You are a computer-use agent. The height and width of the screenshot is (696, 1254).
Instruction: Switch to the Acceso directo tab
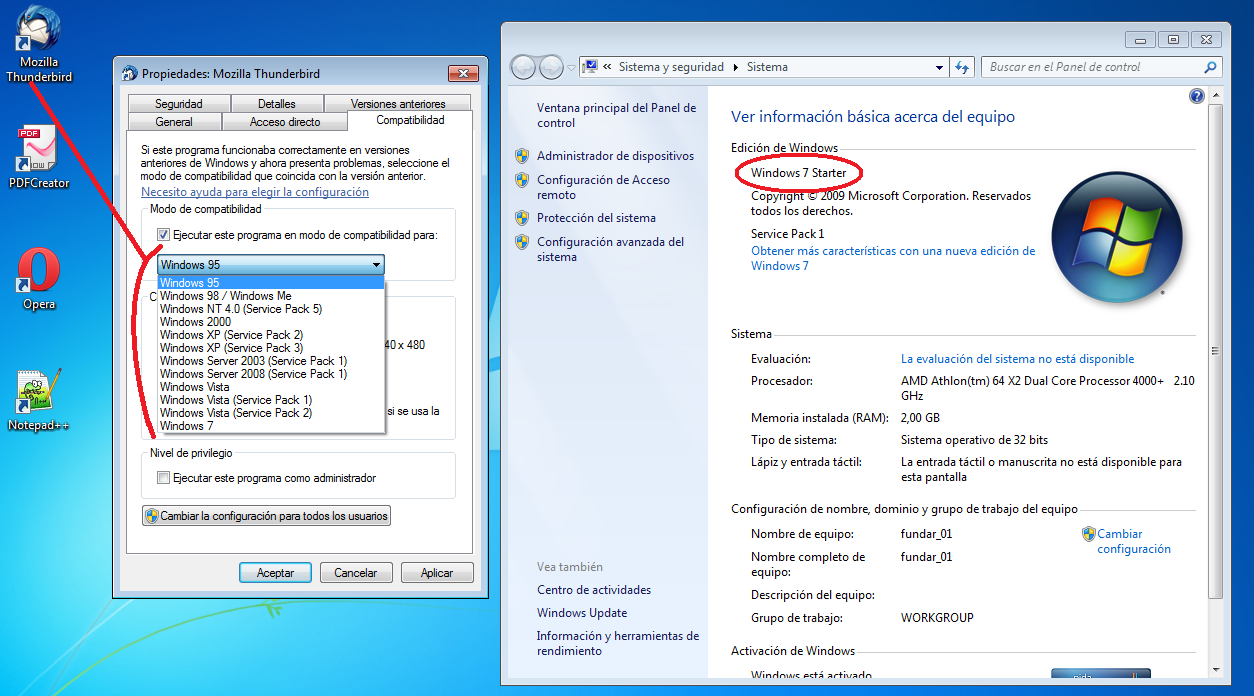[285, 122]
